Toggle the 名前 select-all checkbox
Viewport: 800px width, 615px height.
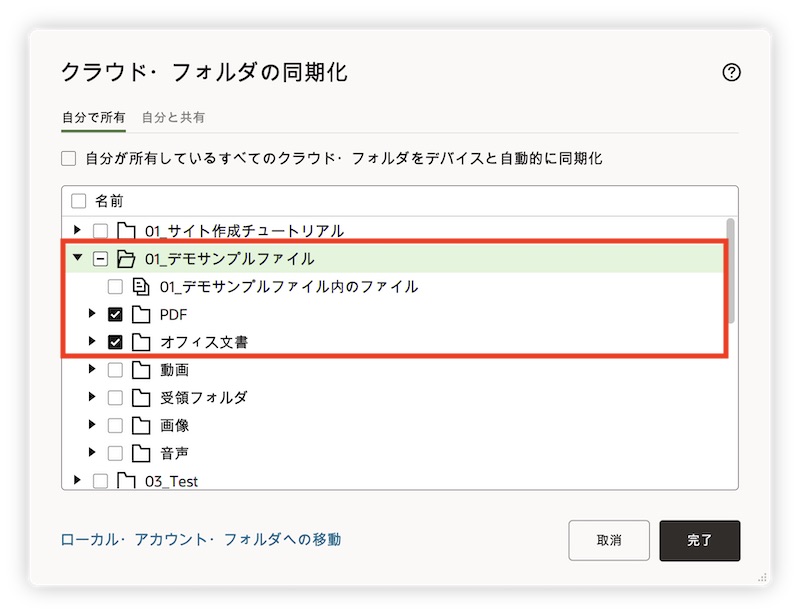pos(79,201)
